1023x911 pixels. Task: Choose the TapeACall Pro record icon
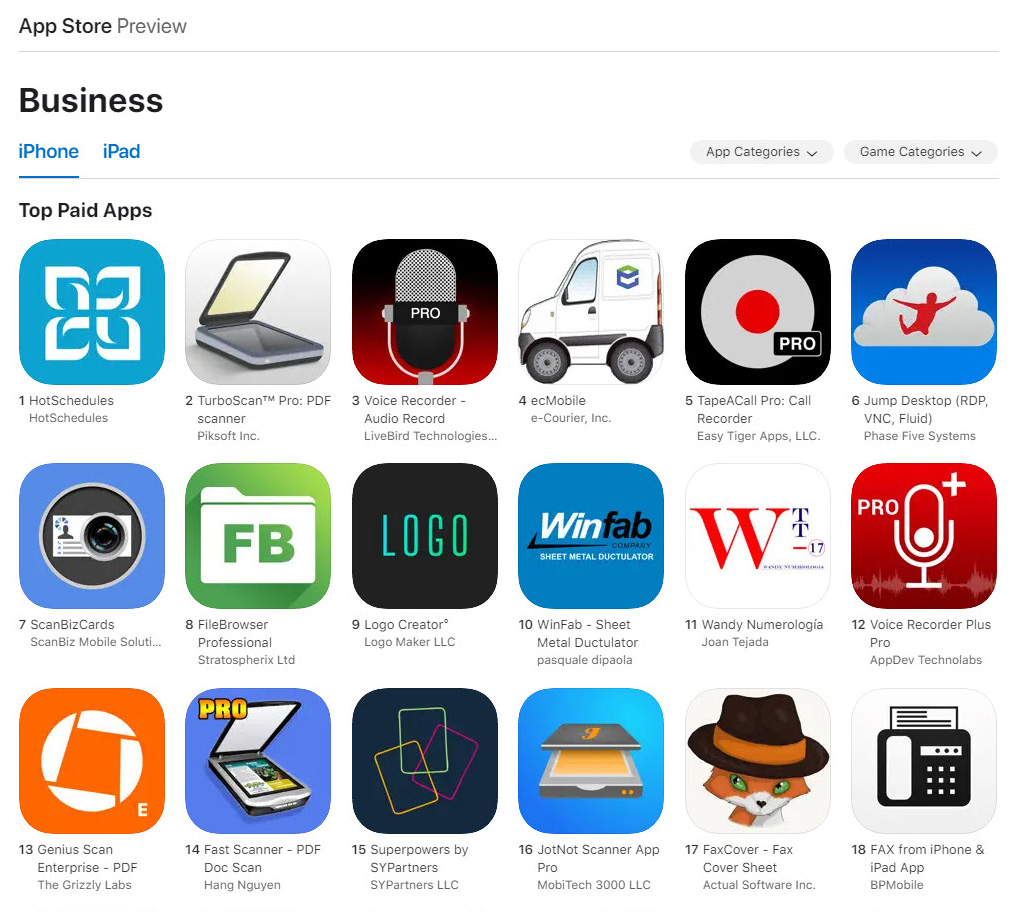pyautogui.click(x=757, y=312)
